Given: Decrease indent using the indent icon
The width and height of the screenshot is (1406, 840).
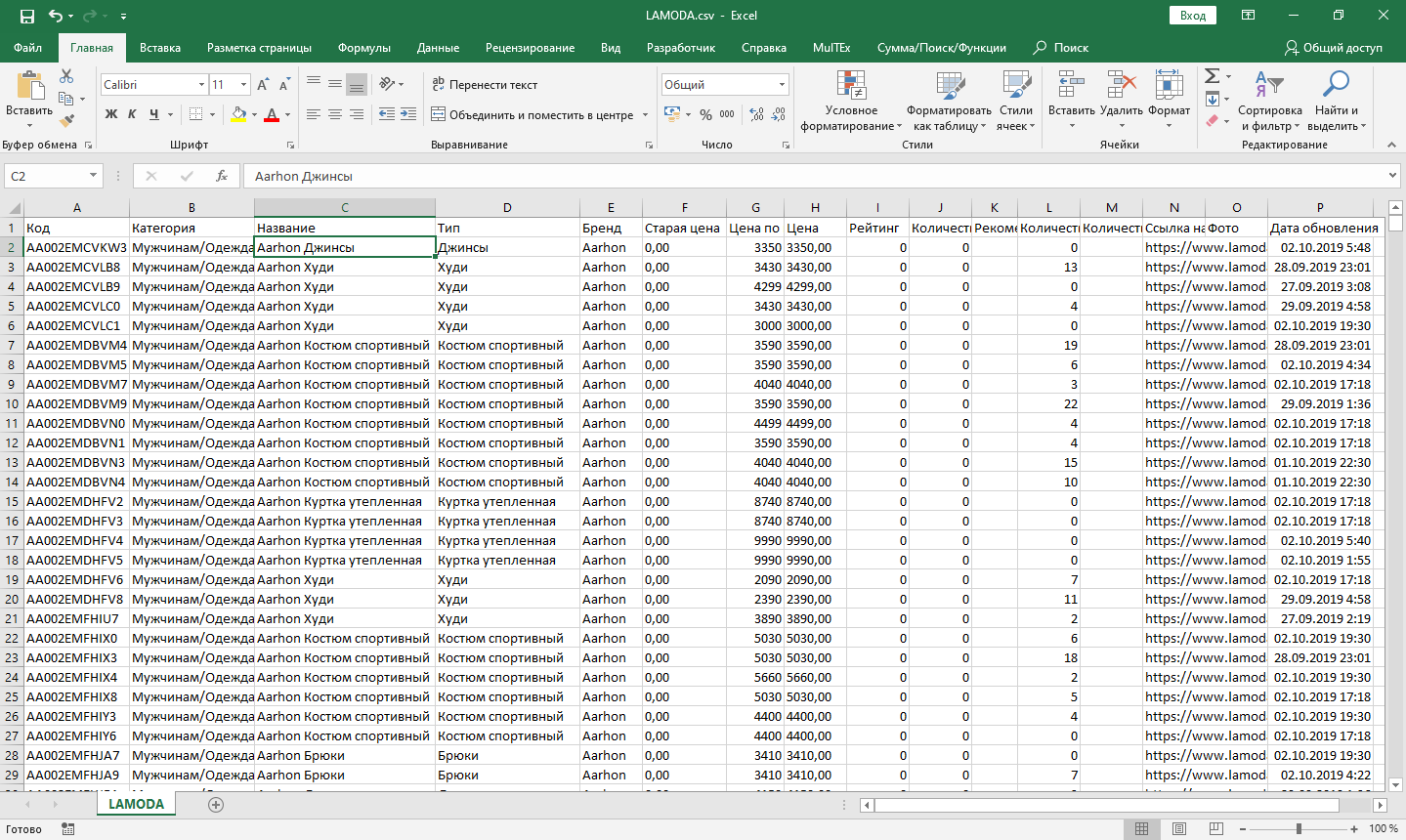Looking at the screenshot, I should [x=386, y=114].
